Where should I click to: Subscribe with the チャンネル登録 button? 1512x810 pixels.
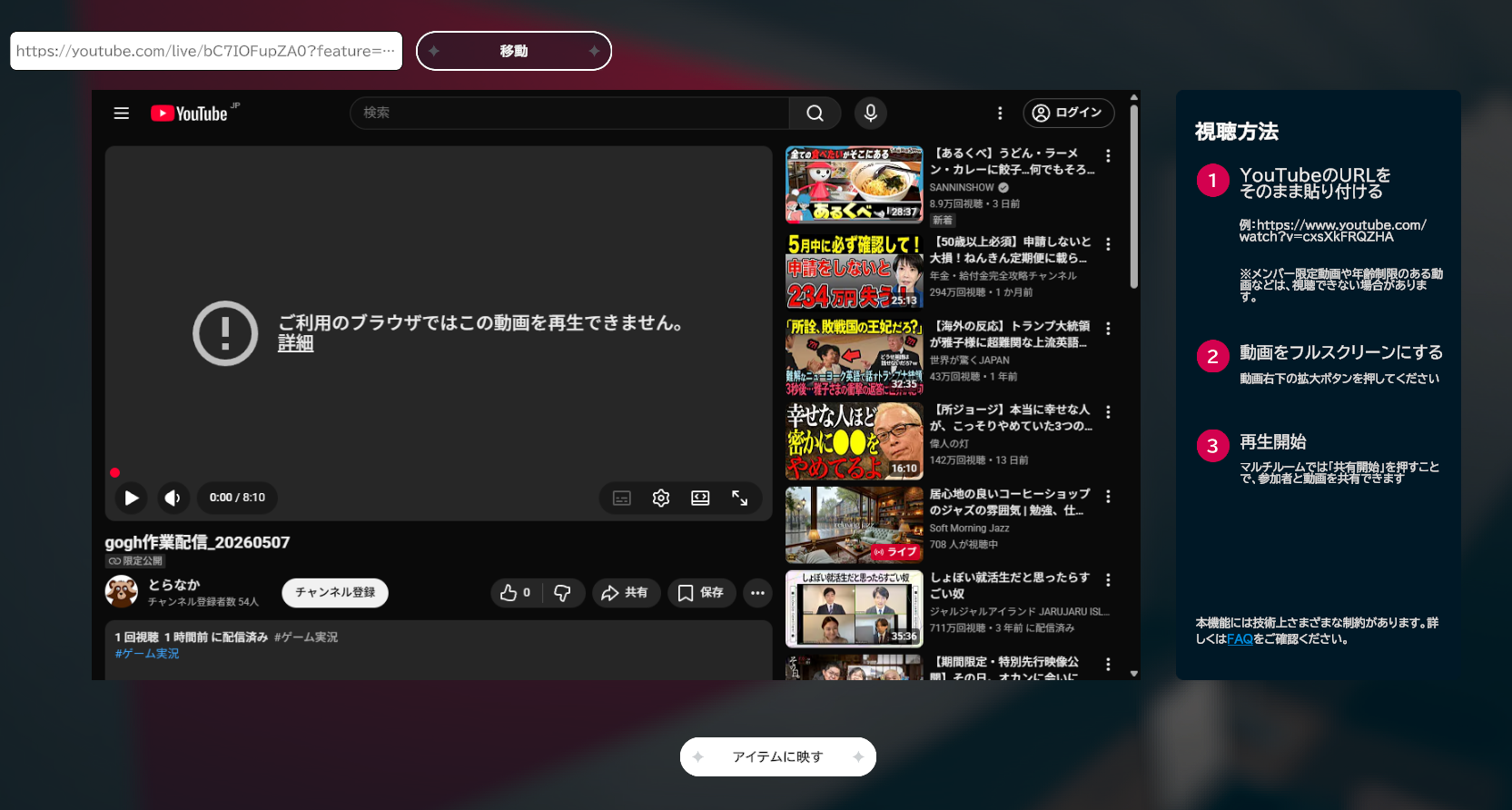click(x=335, y=593)
